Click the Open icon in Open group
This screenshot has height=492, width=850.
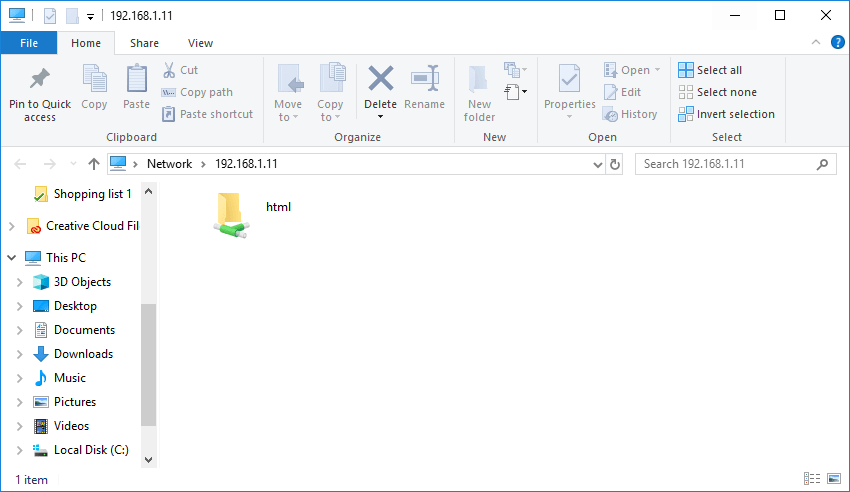[610, 70]
